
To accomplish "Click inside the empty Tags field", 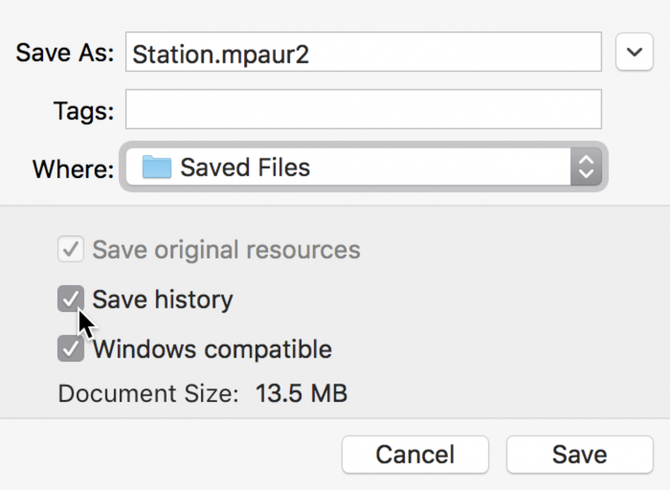I will pos(363,109).
